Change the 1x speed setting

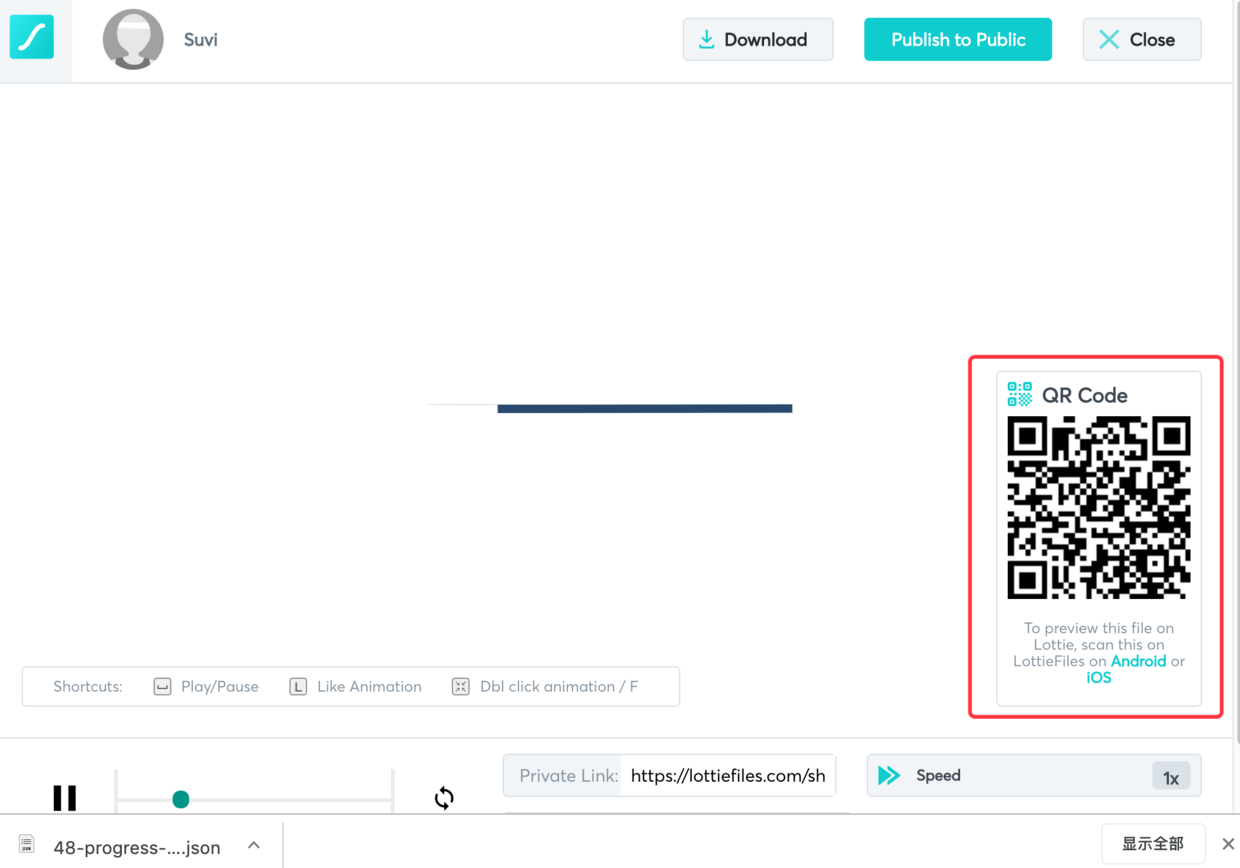point(1171,777)
